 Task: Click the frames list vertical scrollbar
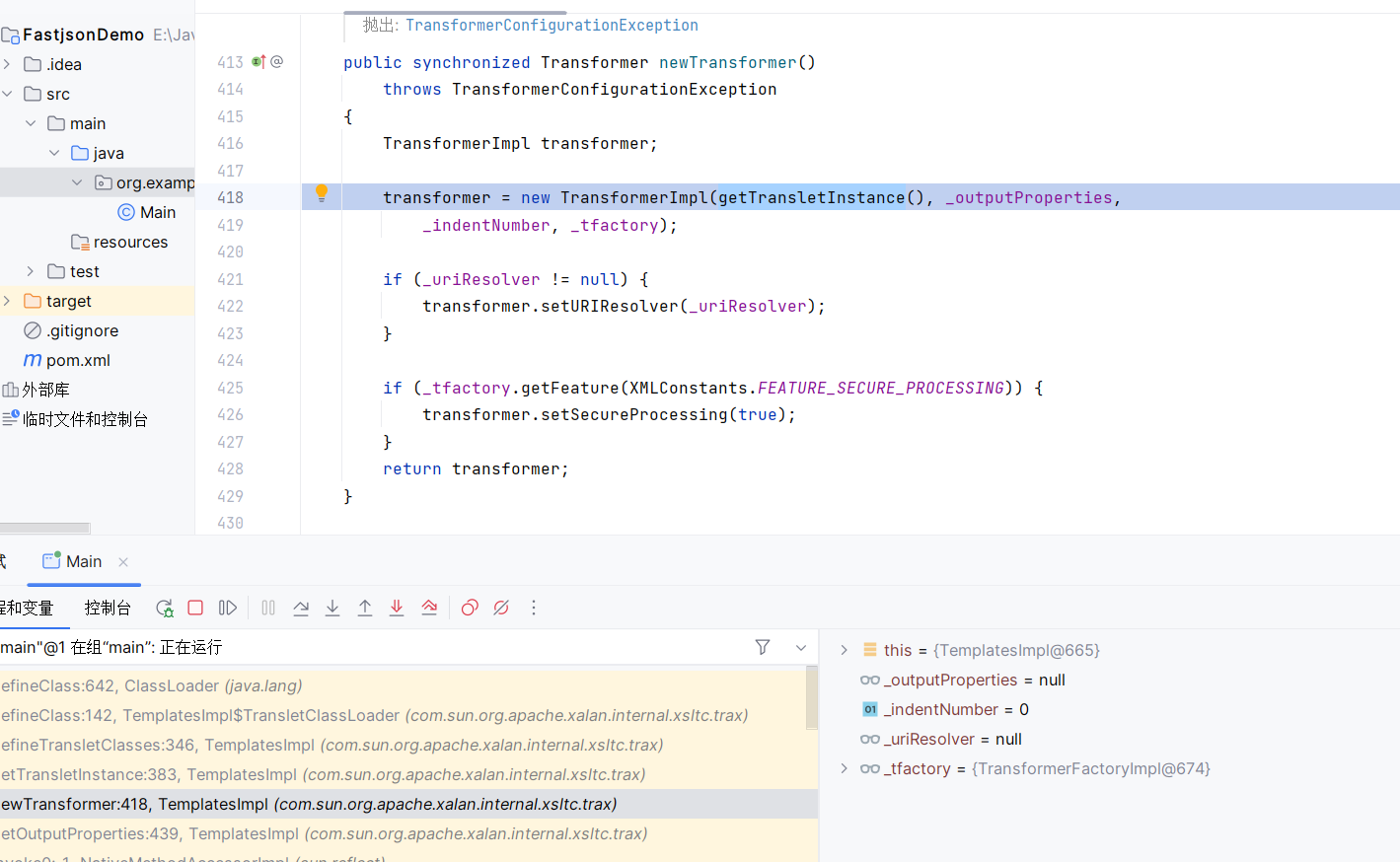[x=812, y=697]
